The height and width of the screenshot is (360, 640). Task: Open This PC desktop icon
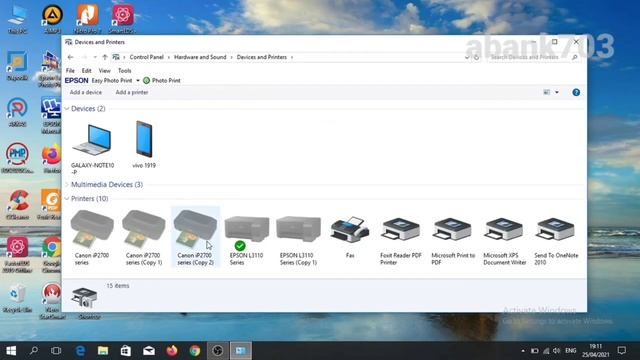(17, 18)
